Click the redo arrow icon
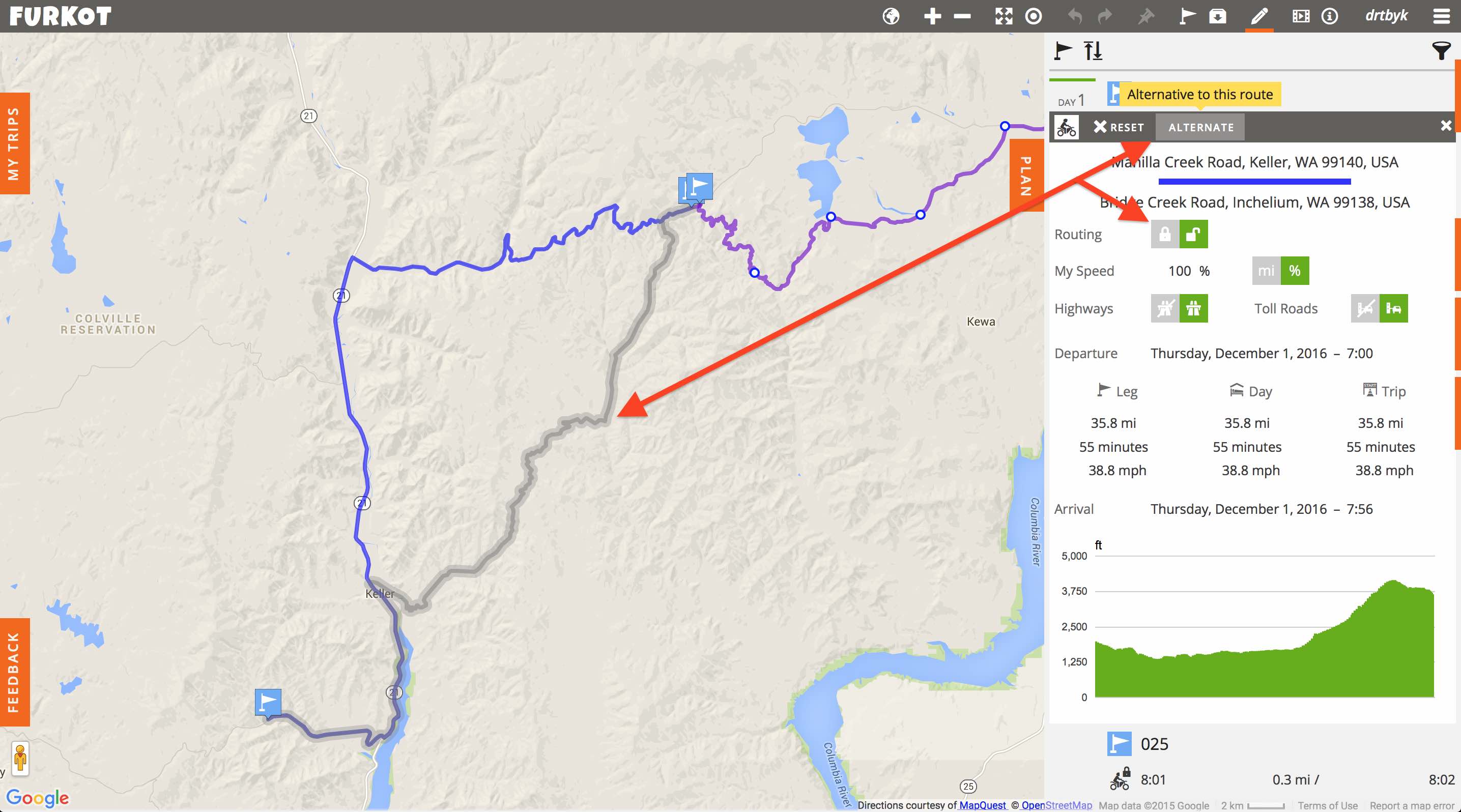 click(x=1104, y=16)
